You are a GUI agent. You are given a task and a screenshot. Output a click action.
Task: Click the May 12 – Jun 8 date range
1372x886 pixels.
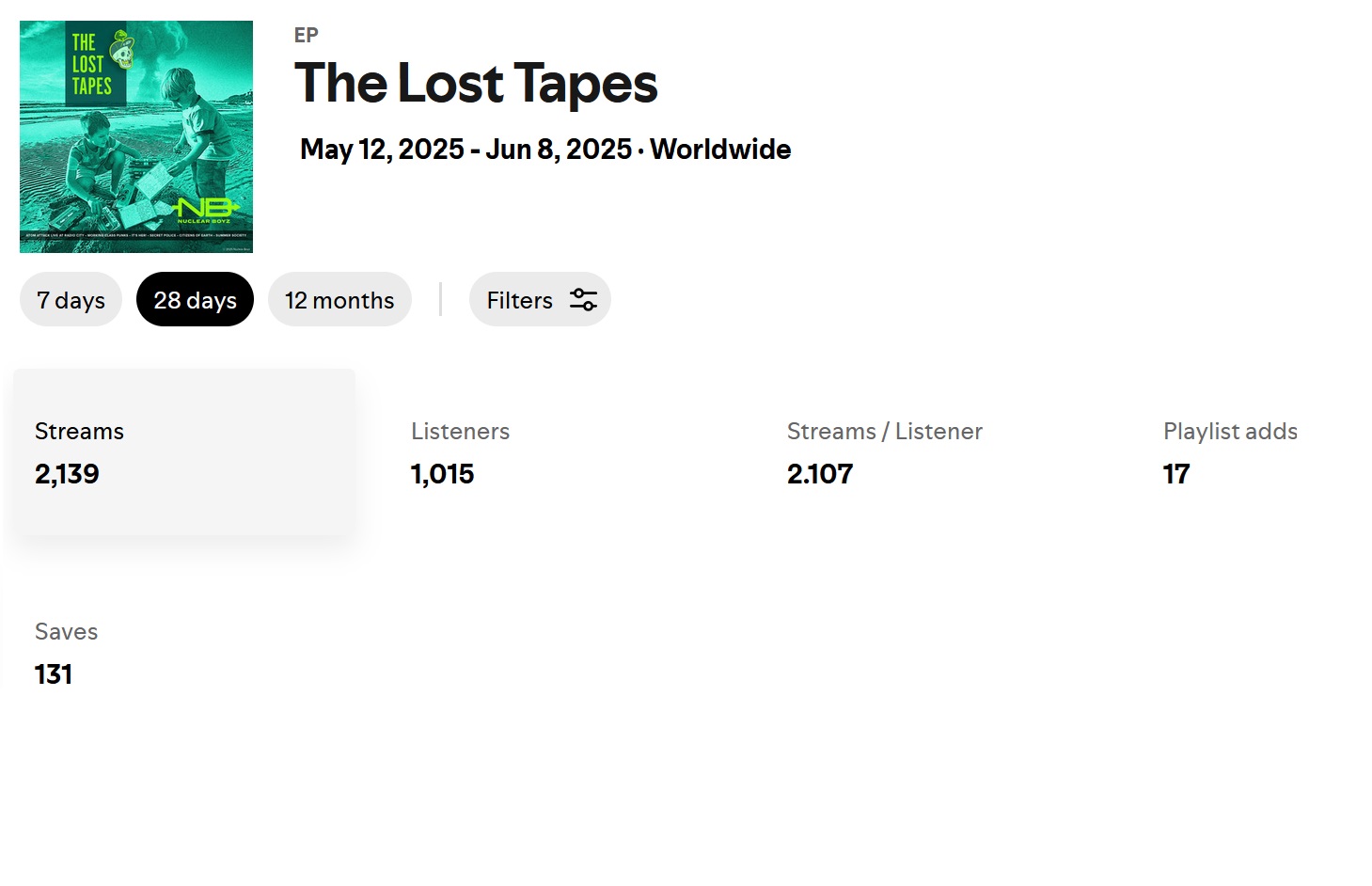pos(465,150)
